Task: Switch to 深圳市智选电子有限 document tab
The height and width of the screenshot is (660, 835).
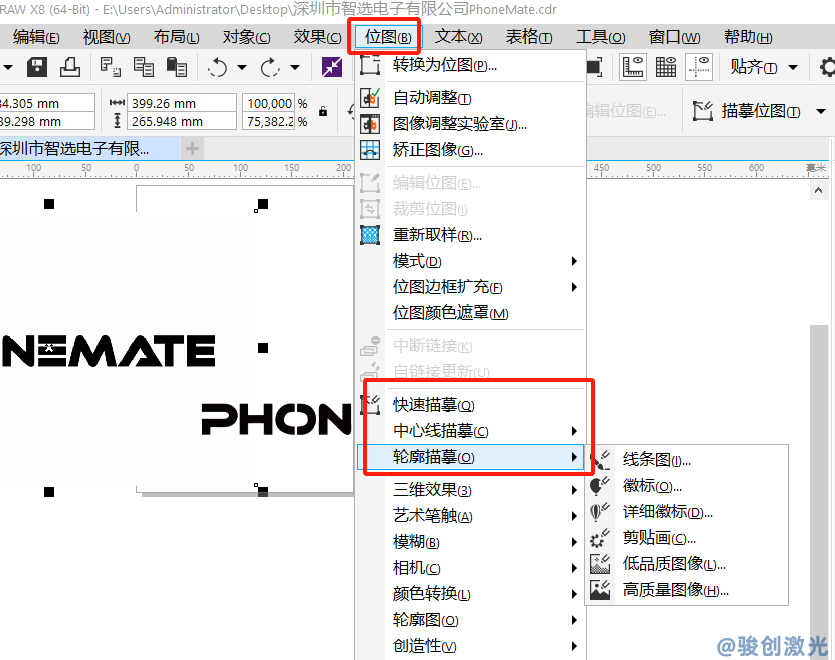Action: coord(89,149)
